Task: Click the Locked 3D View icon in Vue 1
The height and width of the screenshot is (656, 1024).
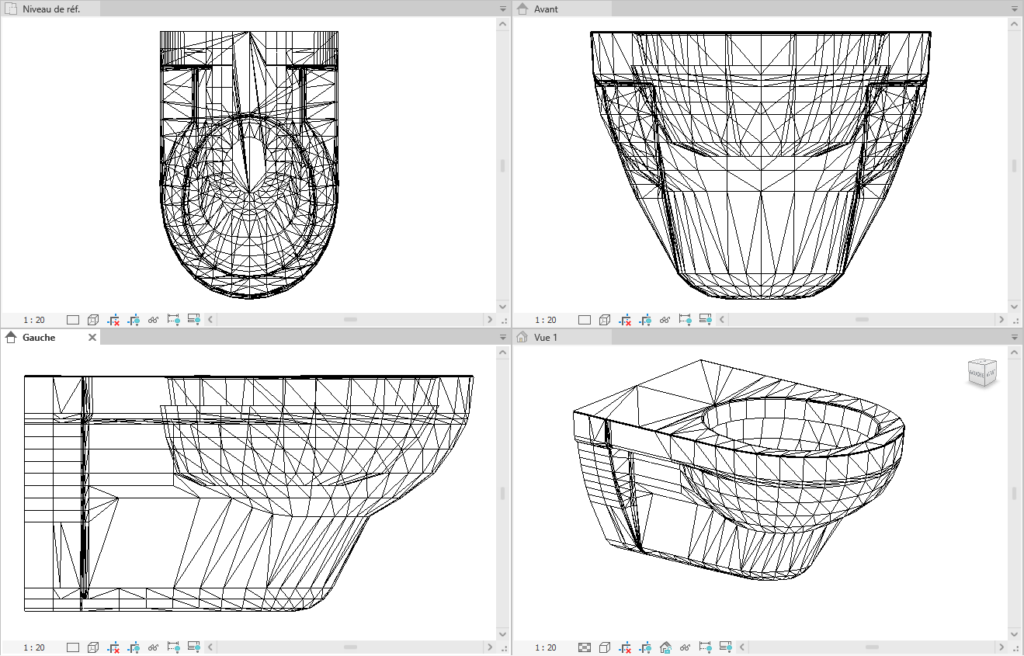Action: coord(666,647)
